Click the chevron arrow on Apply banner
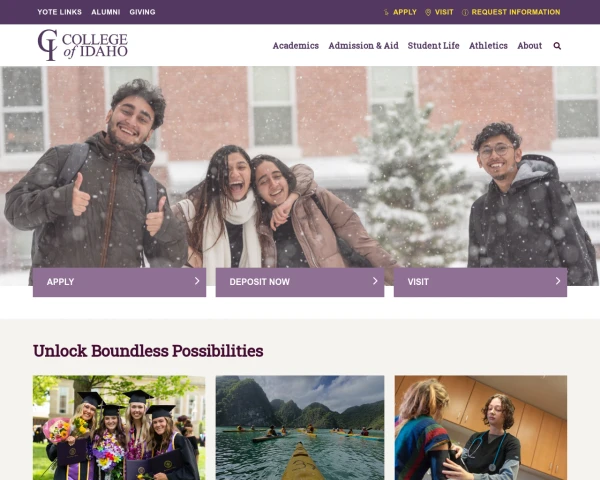Screen dimensions: 600x480 tap(197, 281)
